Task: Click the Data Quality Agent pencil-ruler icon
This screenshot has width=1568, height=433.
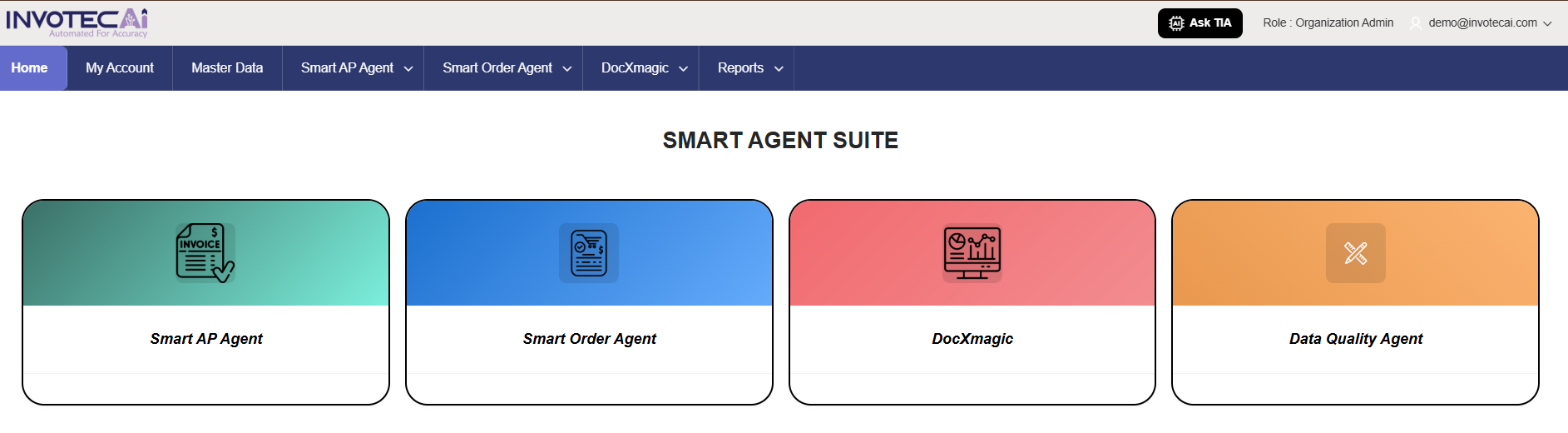Action: [x=1355, y=253]
